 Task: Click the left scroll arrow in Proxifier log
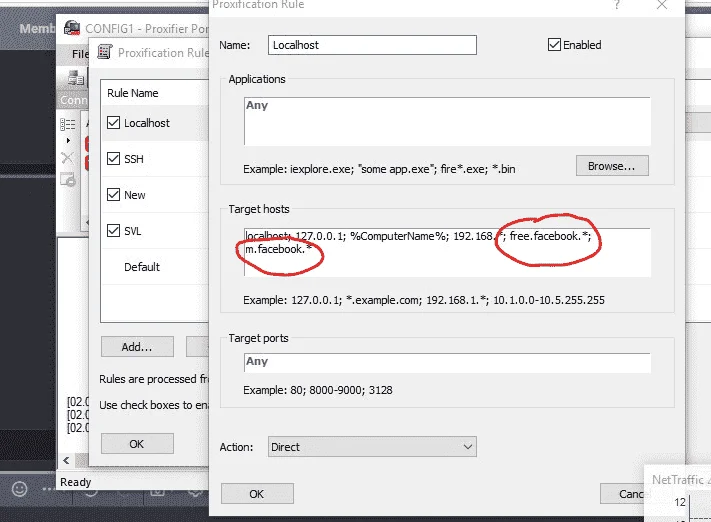coord(67,460)
